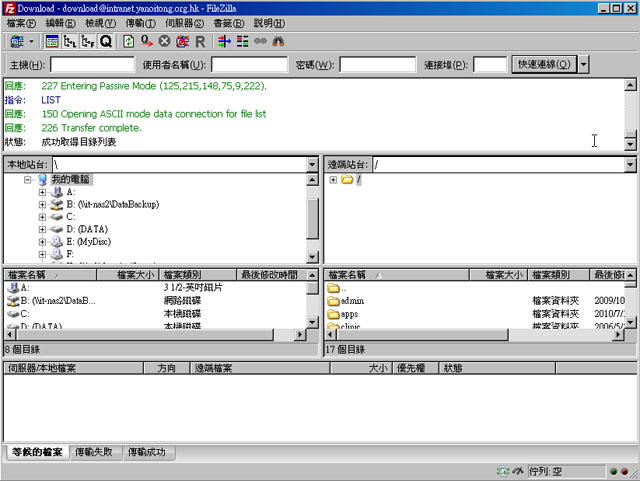Open the 本地站台 path dropdown
Viewport: 640px width, 481px height.
tap(312, 165)
